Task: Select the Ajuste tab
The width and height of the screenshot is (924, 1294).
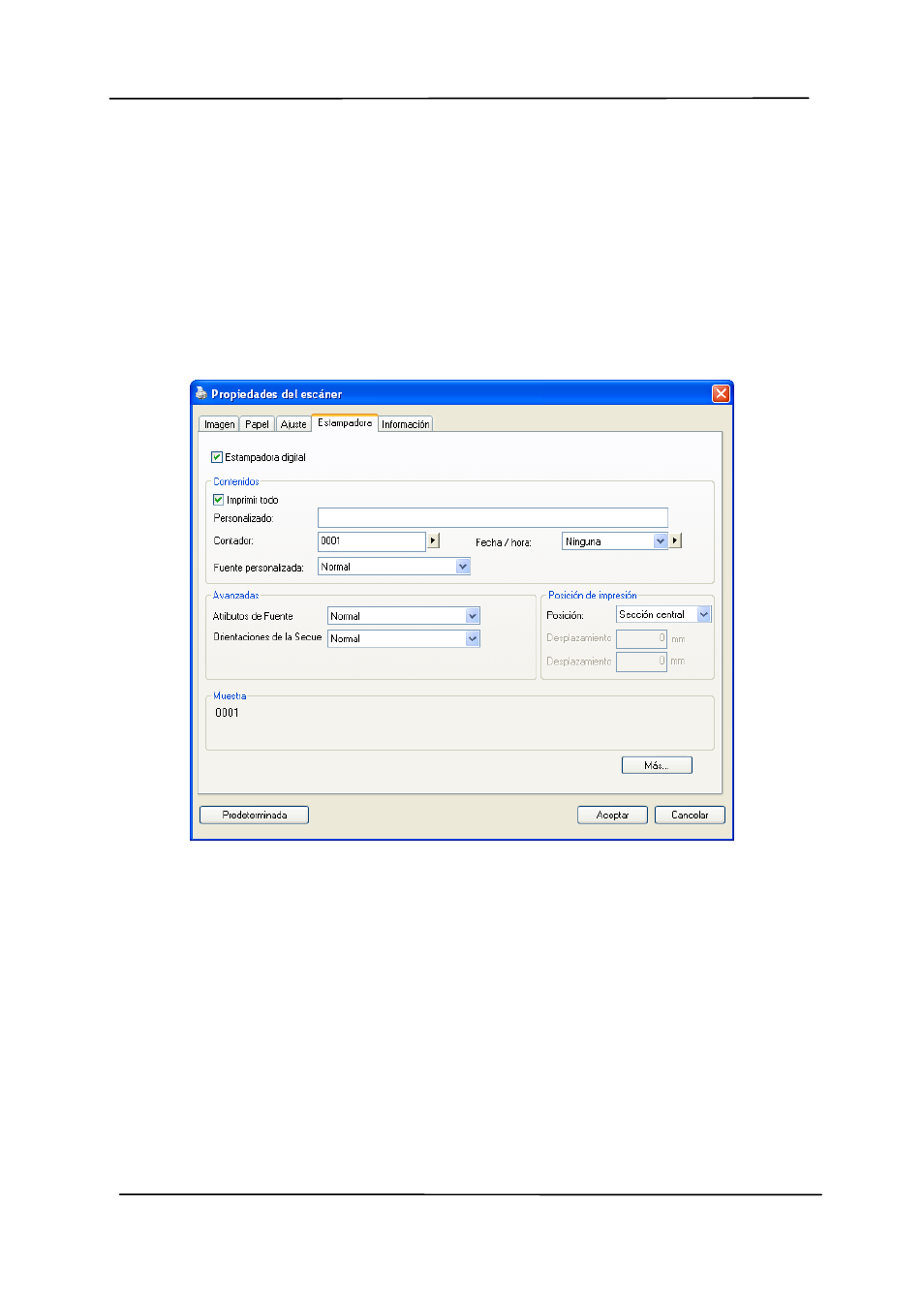Action: click(x=293, y=424)
